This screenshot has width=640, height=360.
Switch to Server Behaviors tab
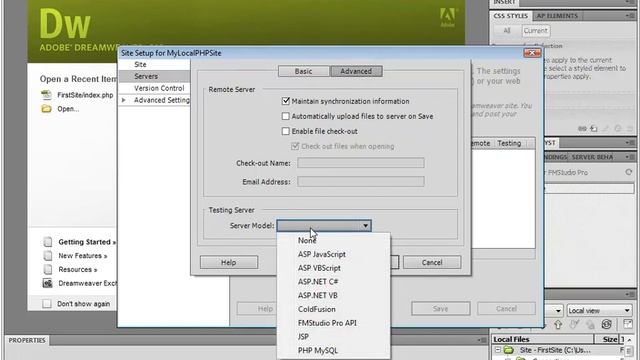pyautogui.click(x=592, y=157)
